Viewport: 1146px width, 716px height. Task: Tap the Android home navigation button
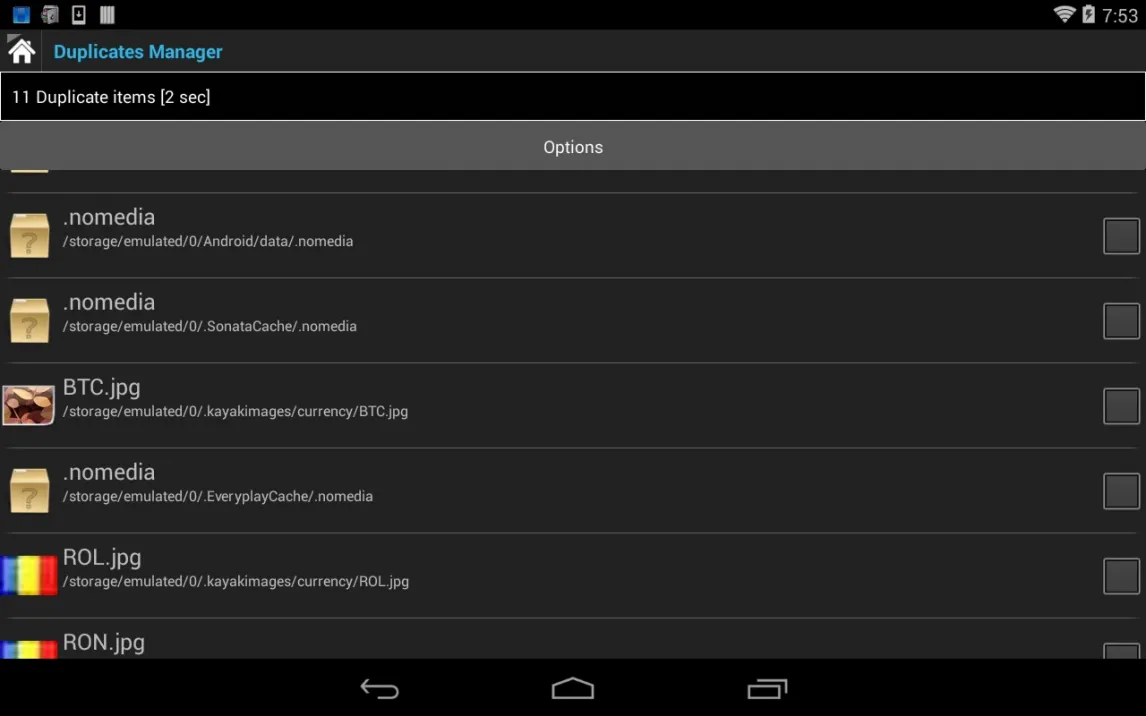click(x=573, y=688)
